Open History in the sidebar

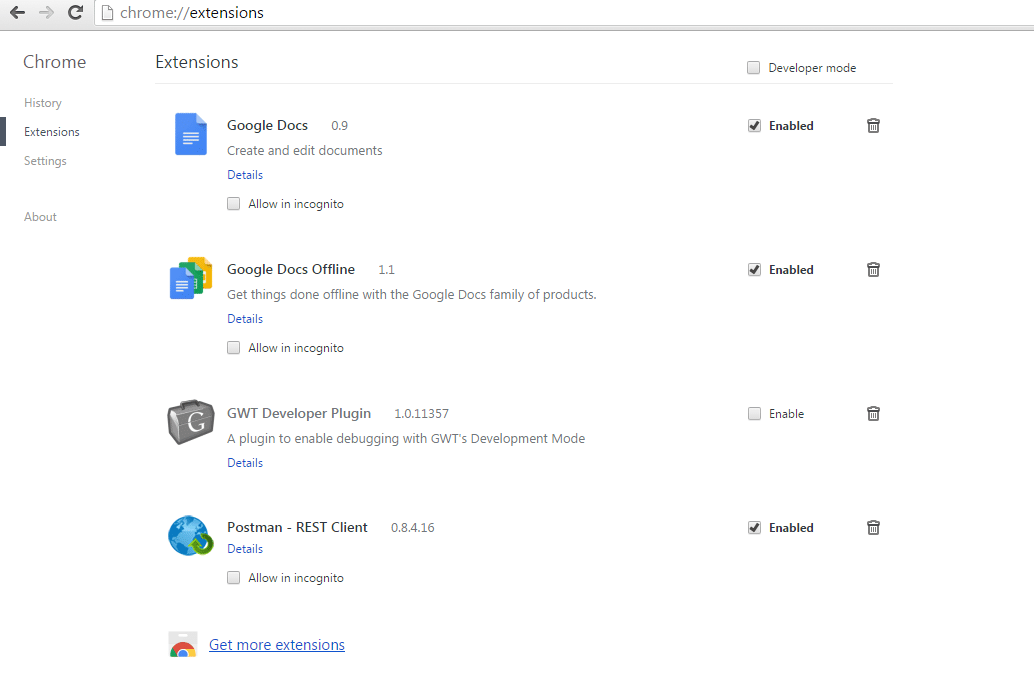point(43,103)
